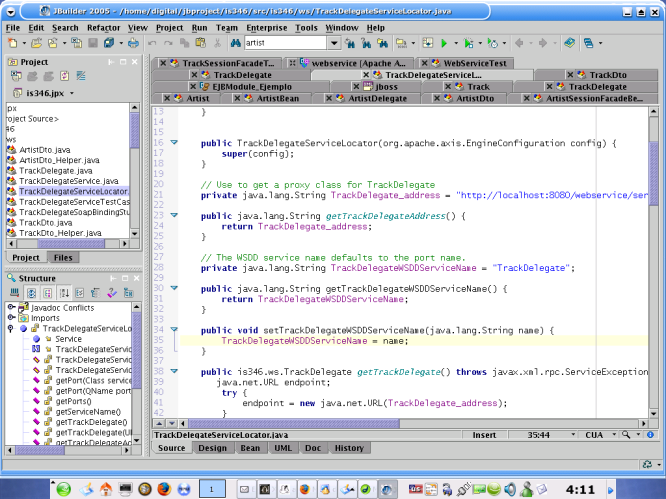
Task: Click the Save All icon in toolbar
Action: (108, 44)
